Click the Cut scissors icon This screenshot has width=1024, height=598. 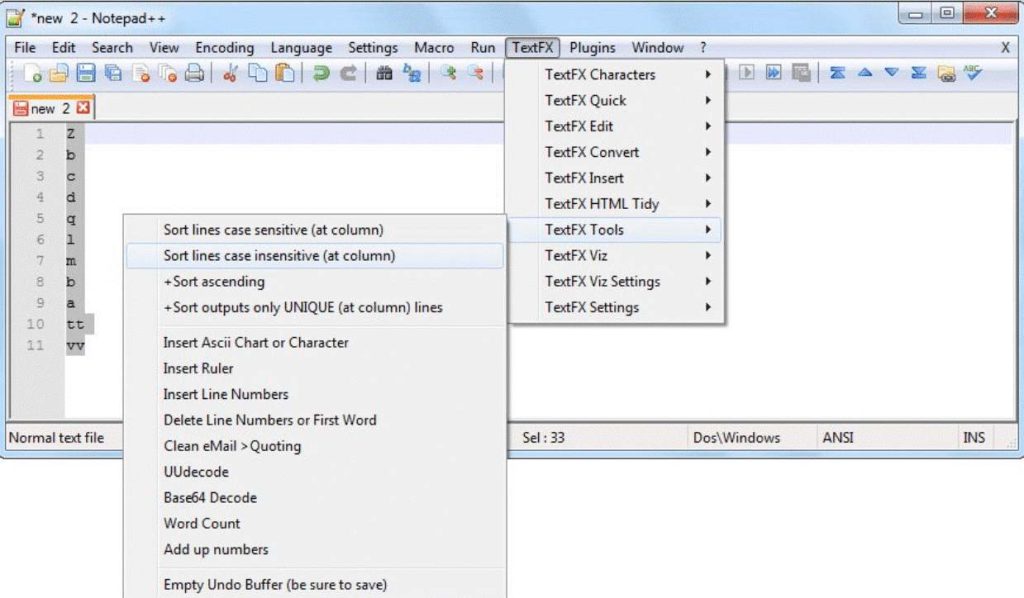[x=230, y=73]
